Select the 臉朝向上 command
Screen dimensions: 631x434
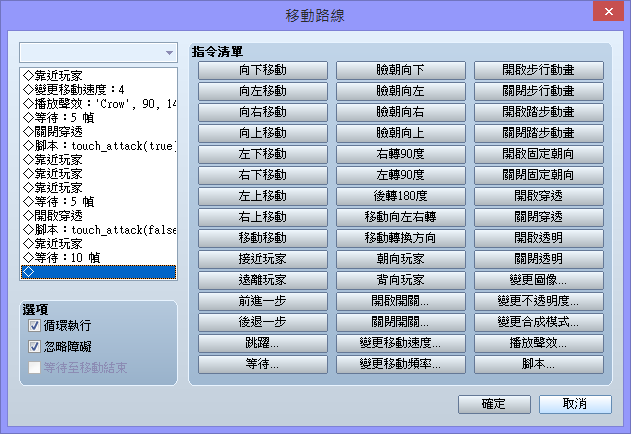tap(400, 133)
